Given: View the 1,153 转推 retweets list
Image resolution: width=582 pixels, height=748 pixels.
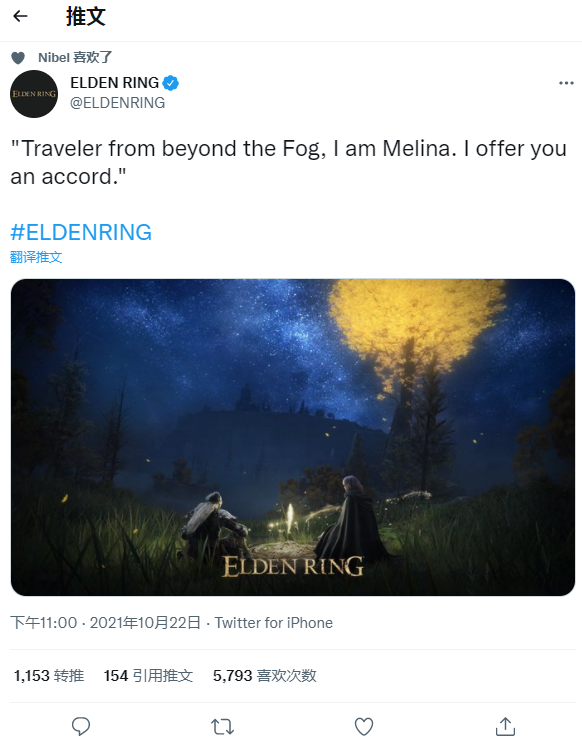Looking at the screenshot, I should (x=49, y=675).
